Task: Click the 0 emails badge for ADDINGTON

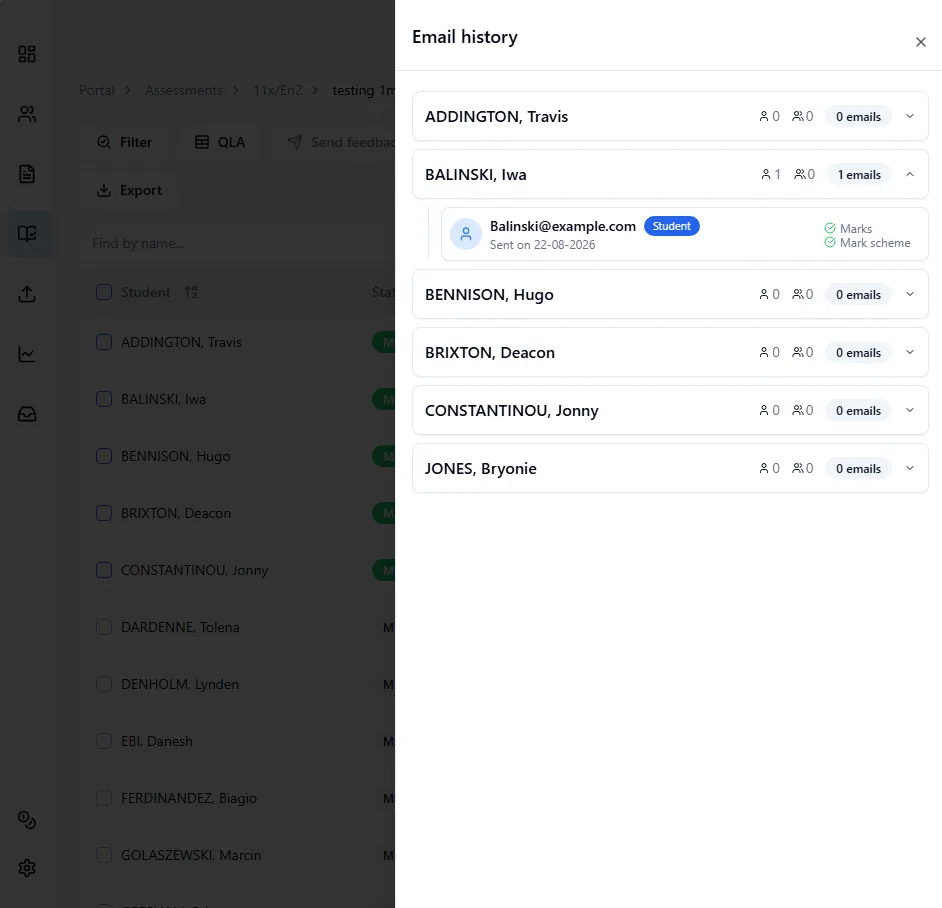Action: click(858, 117)
